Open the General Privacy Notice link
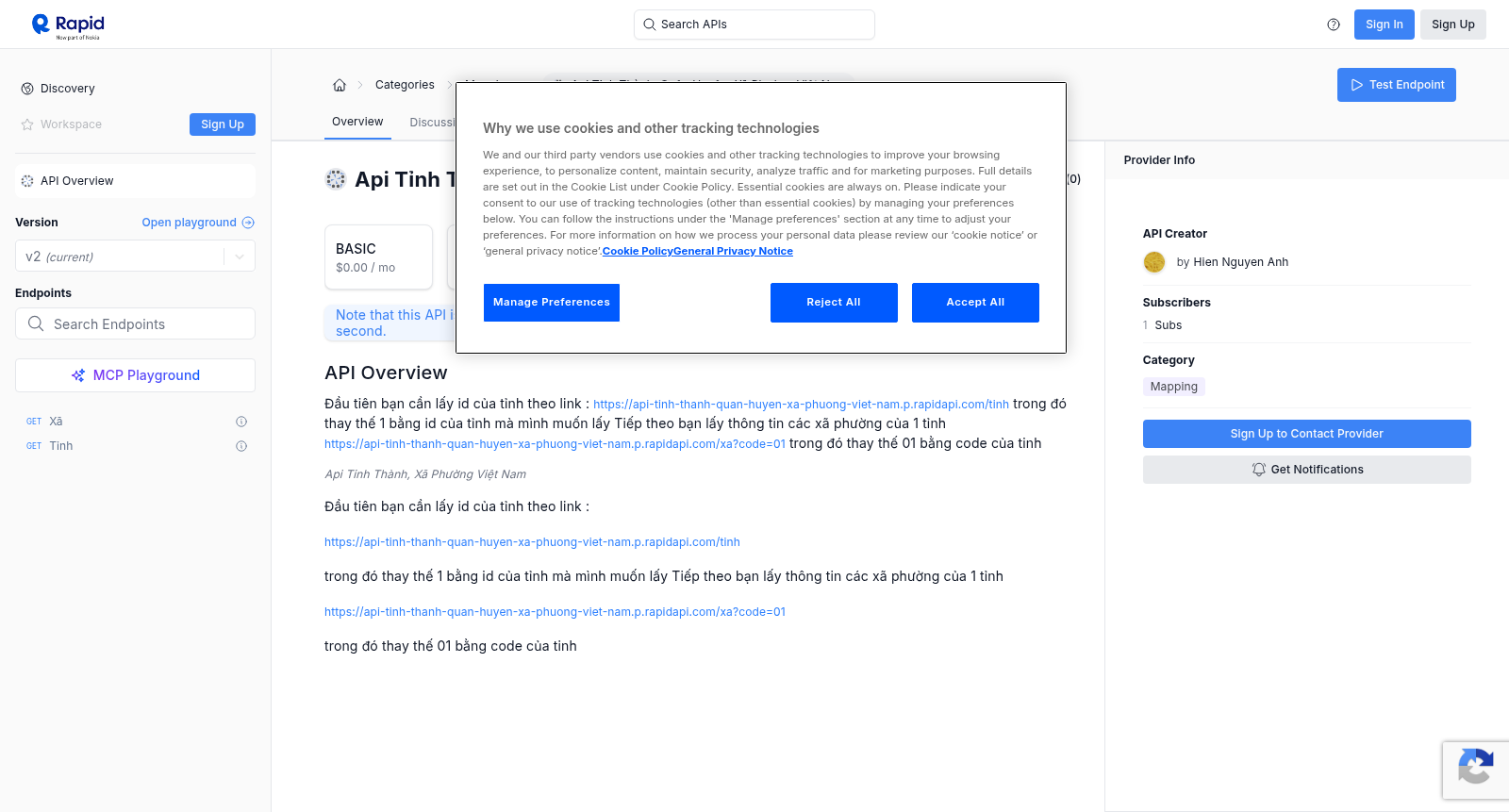The image size is (1509, 812). coord(733,251)
